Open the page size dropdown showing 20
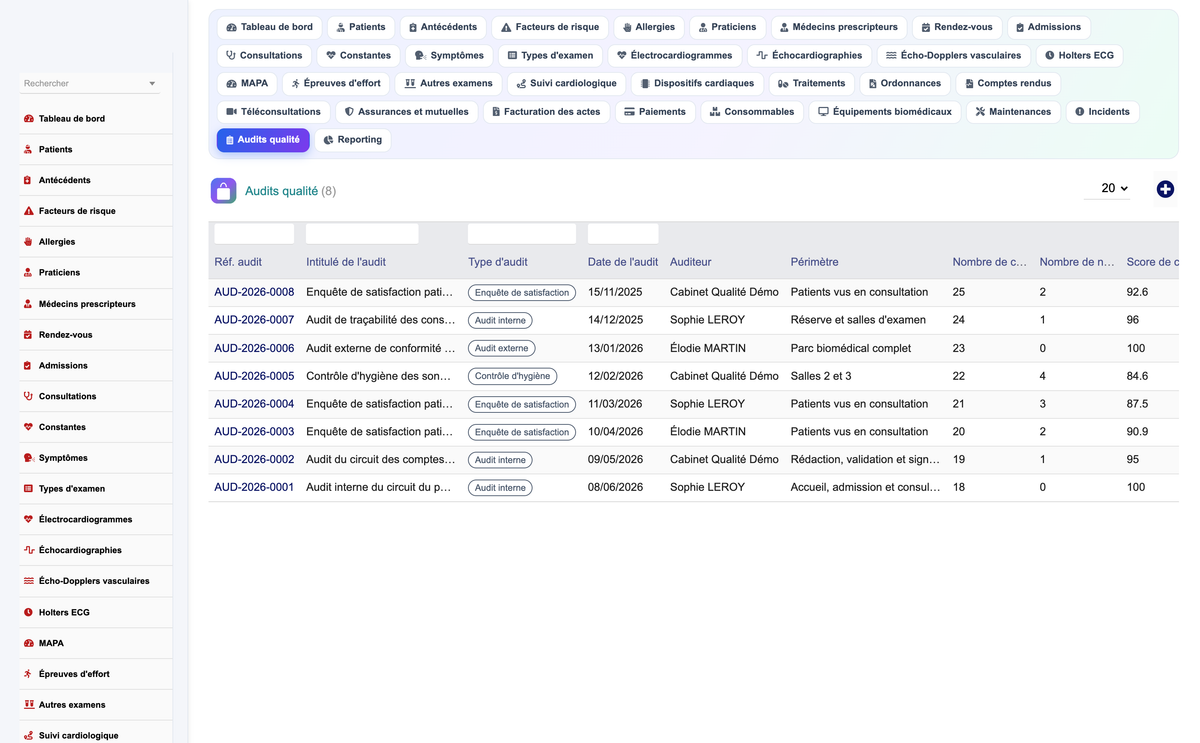Screen dimensions: 1200x743 click(x=1108, y=189)
